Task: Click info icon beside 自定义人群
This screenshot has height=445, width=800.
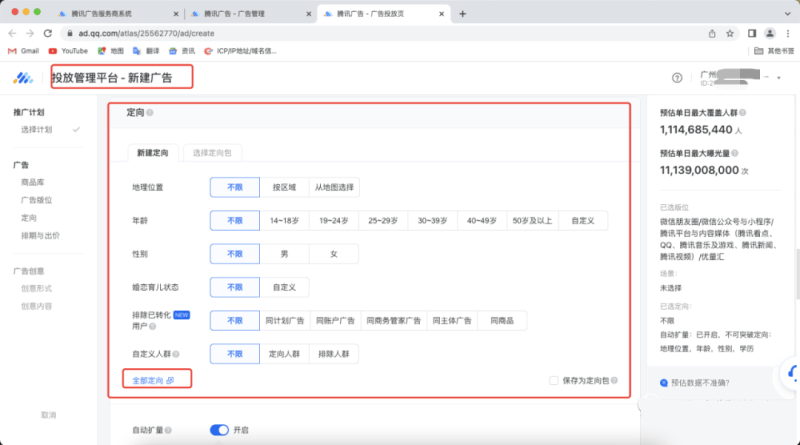Action: [x=176, y=354]
